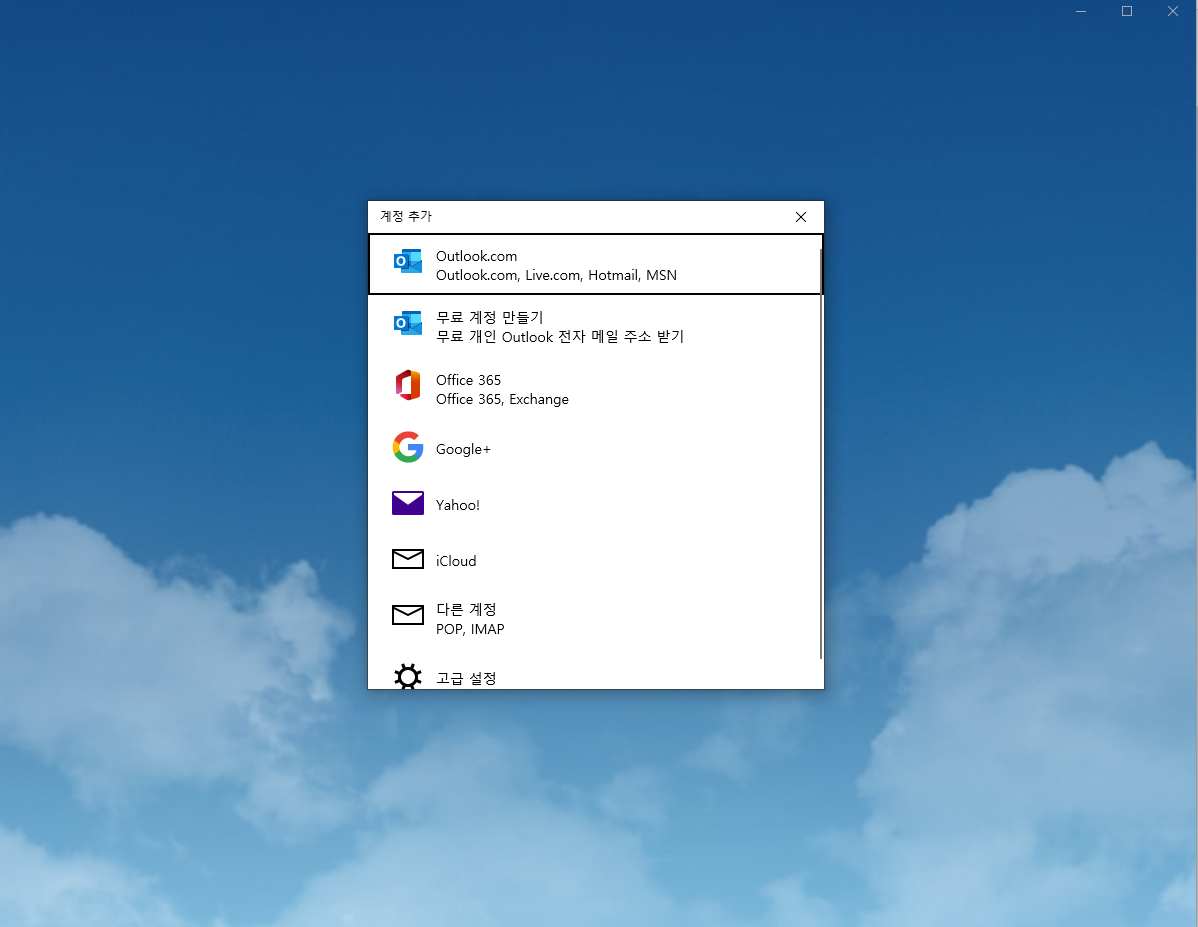The width and height of the screenshot is (1198, 927).
Task: Click the Outlook.com account icon
Action: click(407, 261)
